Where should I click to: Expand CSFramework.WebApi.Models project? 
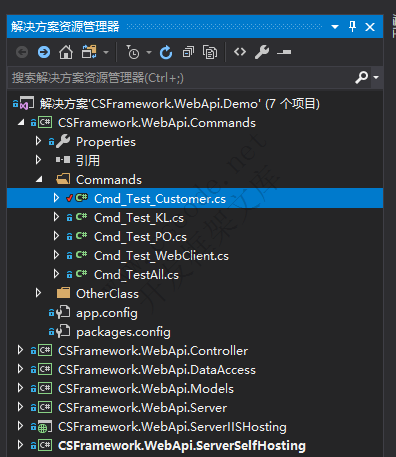click(x=20, y=388)
